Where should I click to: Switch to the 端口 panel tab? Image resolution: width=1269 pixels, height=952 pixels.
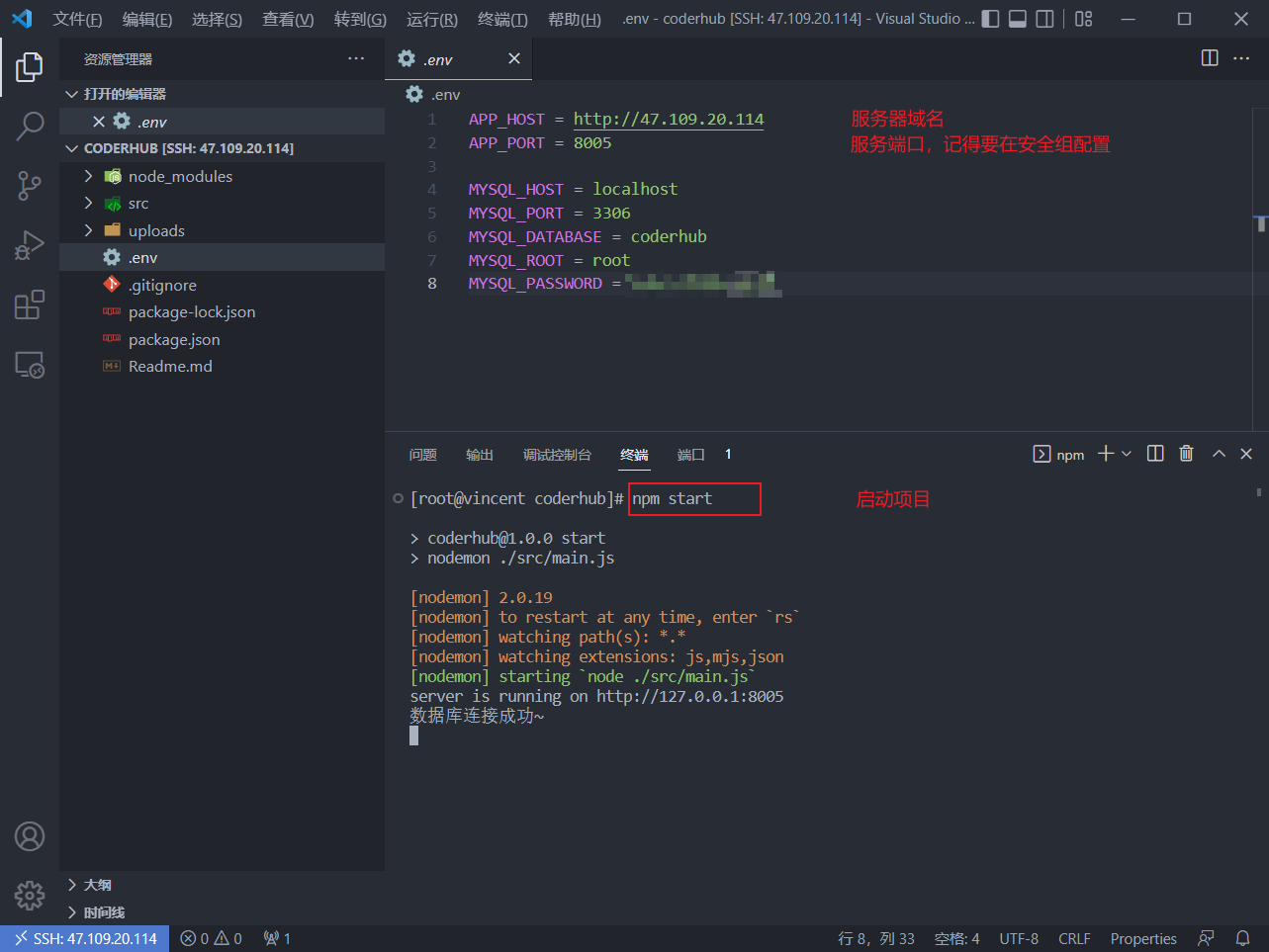pyautogui.click(x=691, y=455)
